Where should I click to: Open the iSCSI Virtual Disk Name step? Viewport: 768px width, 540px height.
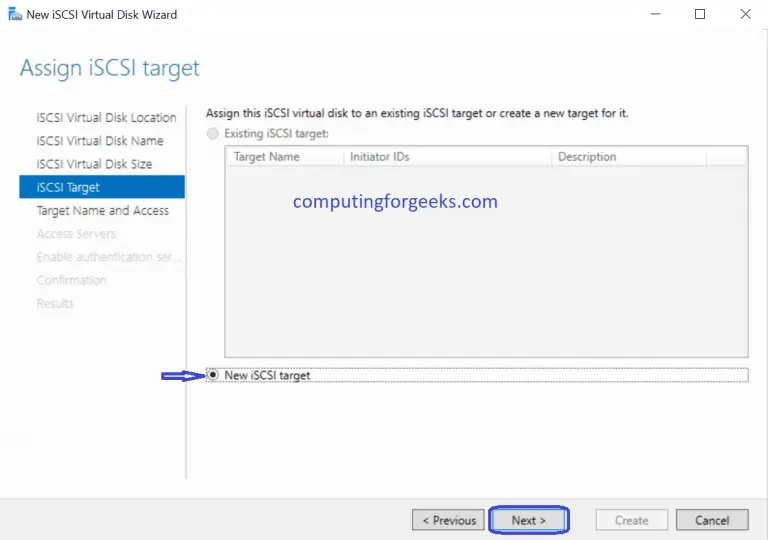(100, 141)
